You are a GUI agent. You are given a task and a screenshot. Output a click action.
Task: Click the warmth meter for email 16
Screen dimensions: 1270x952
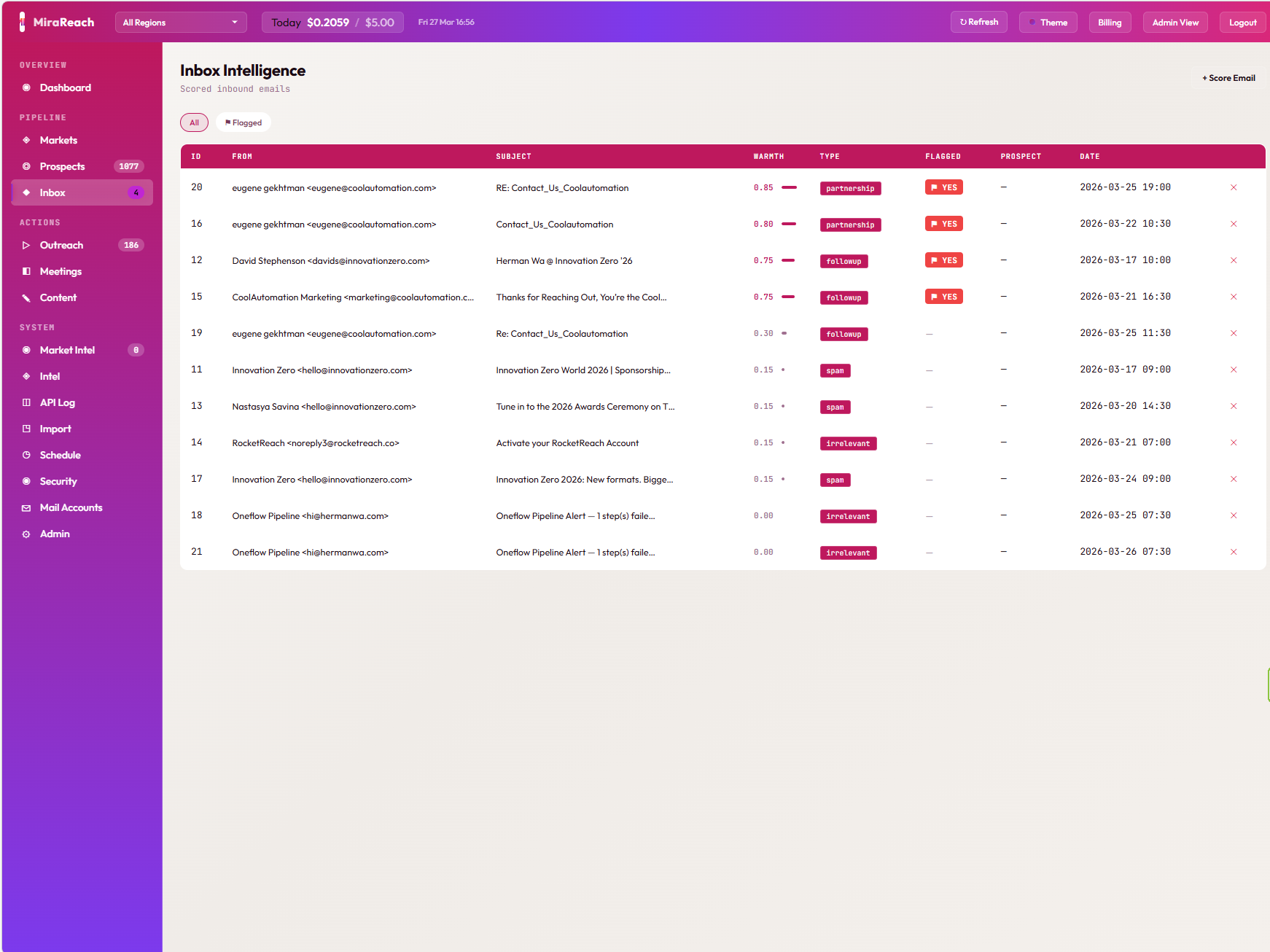tap(788, 224)
